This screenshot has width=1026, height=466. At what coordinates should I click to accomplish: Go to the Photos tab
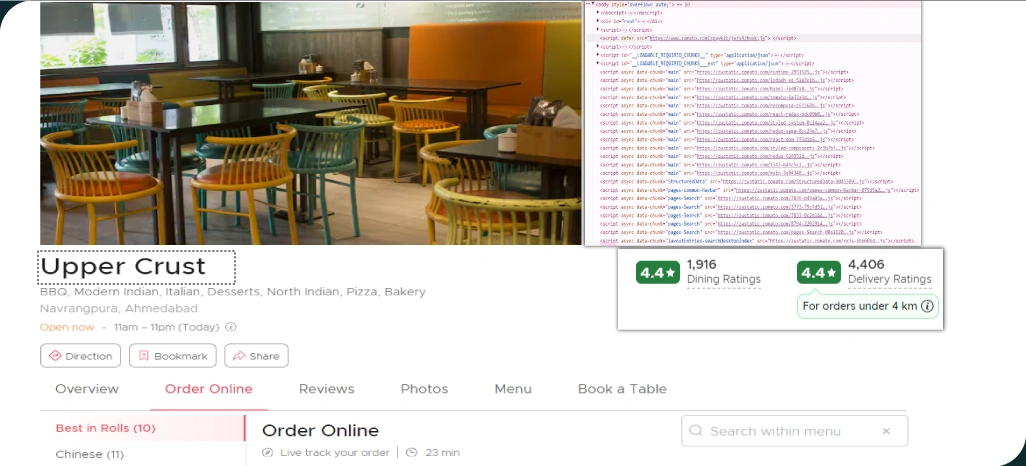(x=424, y=389)
